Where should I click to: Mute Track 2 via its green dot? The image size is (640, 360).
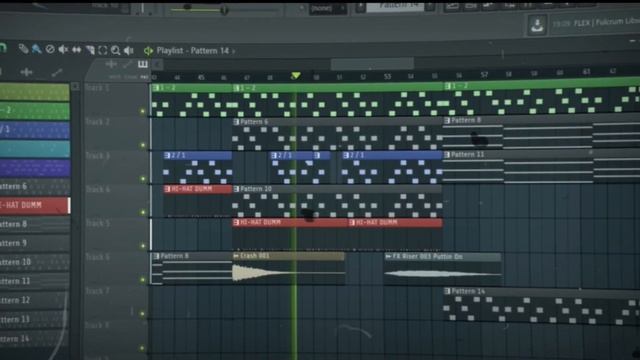142,145
